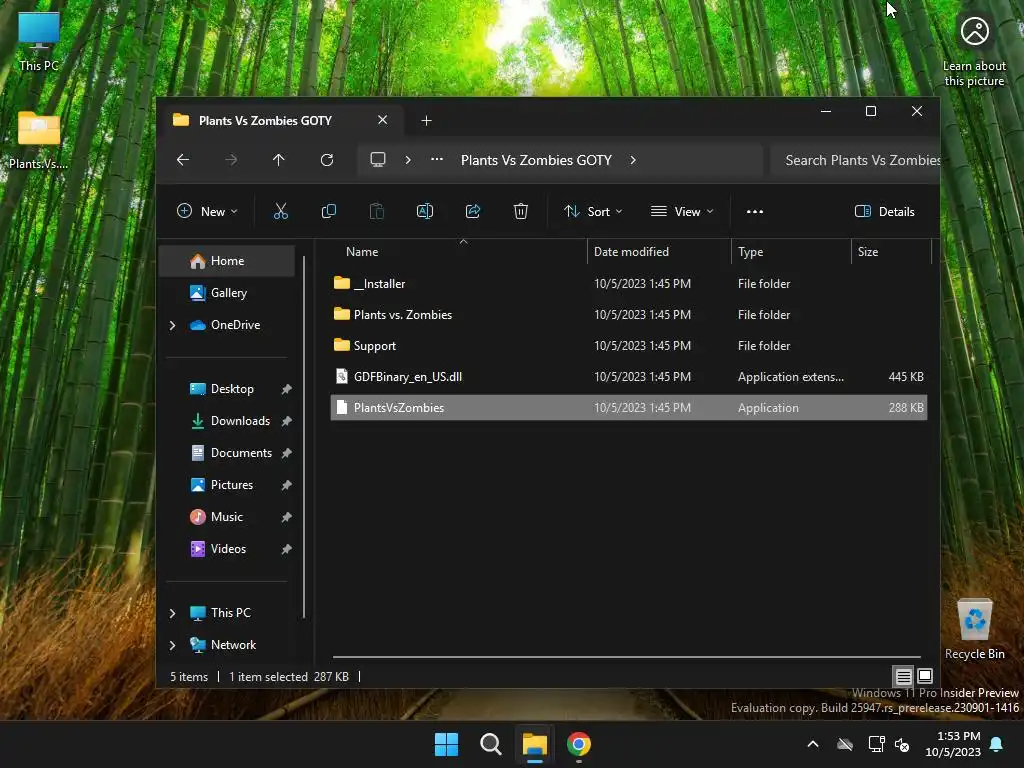Open the See more ellipsis in toolbar

(755, 212)
